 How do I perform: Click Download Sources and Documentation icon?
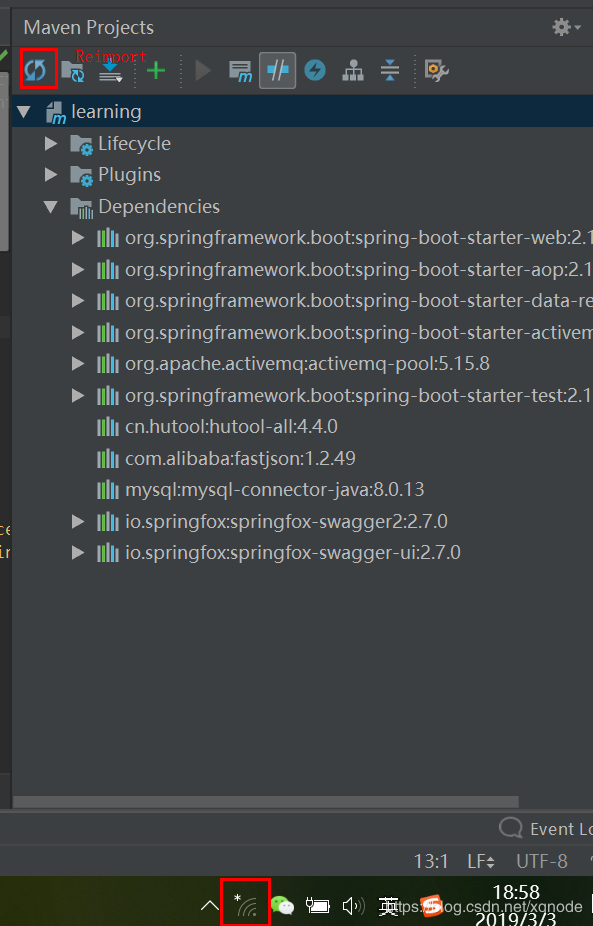110,70
